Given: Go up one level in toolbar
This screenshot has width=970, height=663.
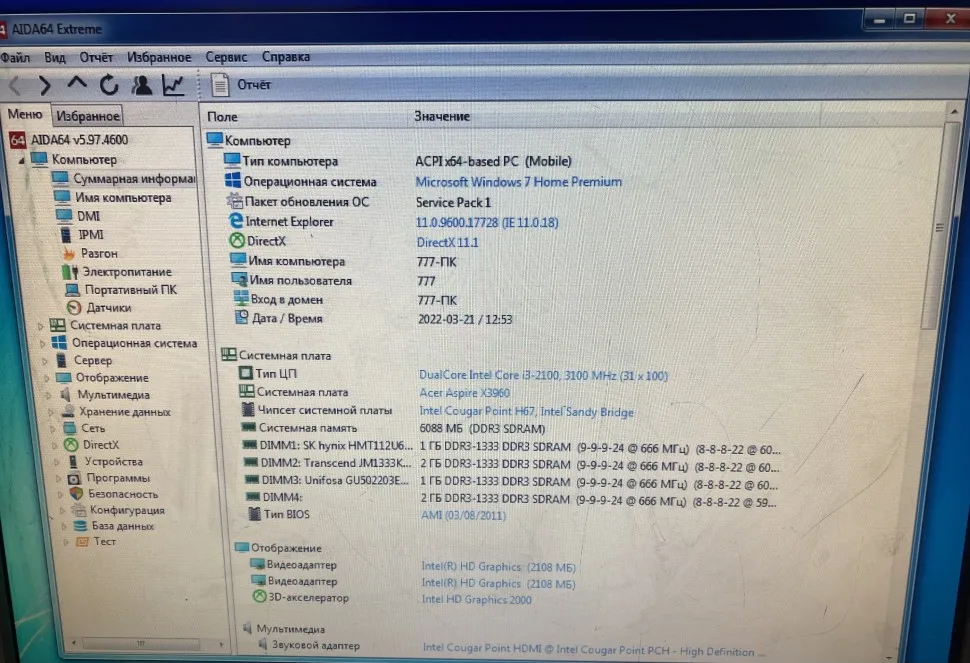Looking at the screenshot, I should click(77, 84).
